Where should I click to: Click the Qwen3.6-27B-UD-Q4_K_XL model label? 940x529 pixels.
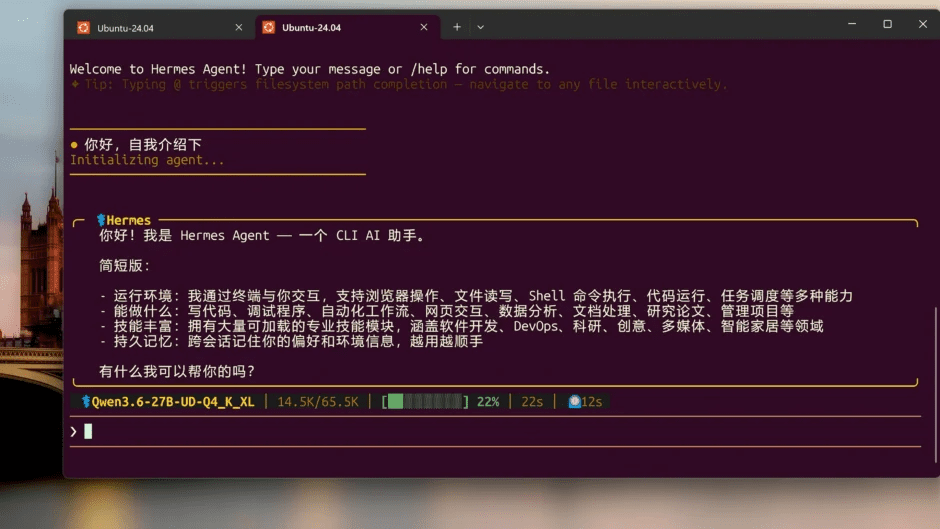point(173,401)
